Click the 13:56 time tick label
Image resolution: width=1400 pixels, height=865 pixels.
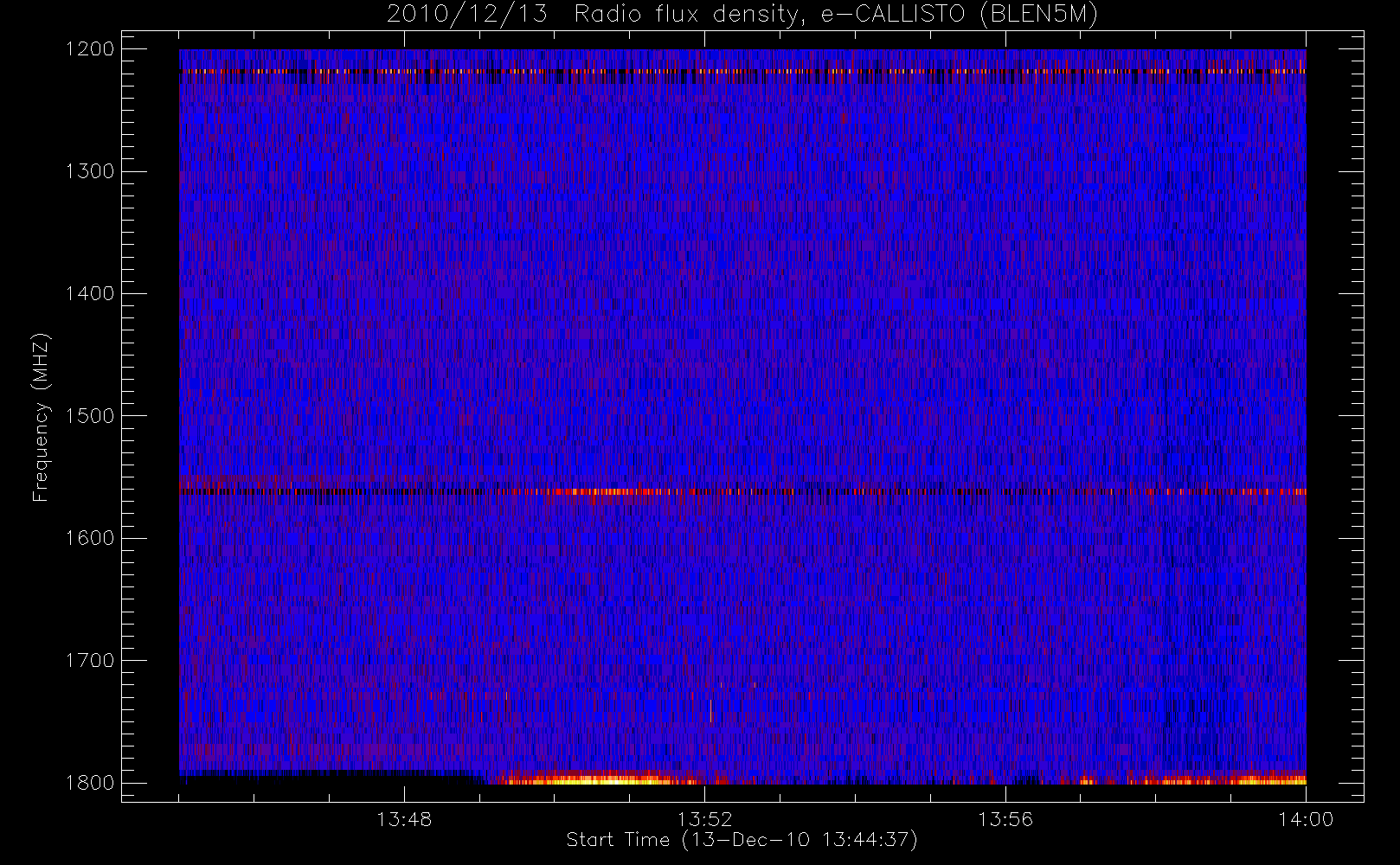pyautogui.click(x=1005, y=819)
